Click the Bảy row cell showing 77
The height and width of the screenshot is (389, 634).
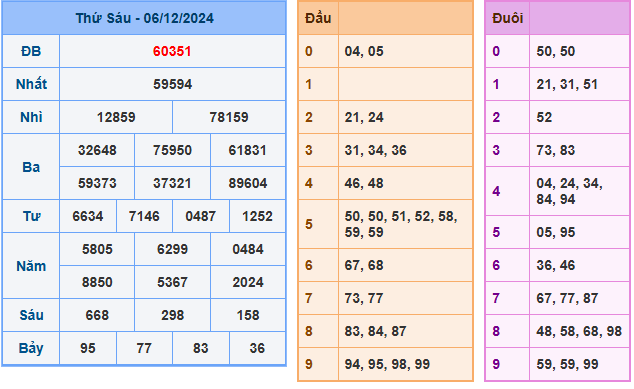tap(144, 348)
